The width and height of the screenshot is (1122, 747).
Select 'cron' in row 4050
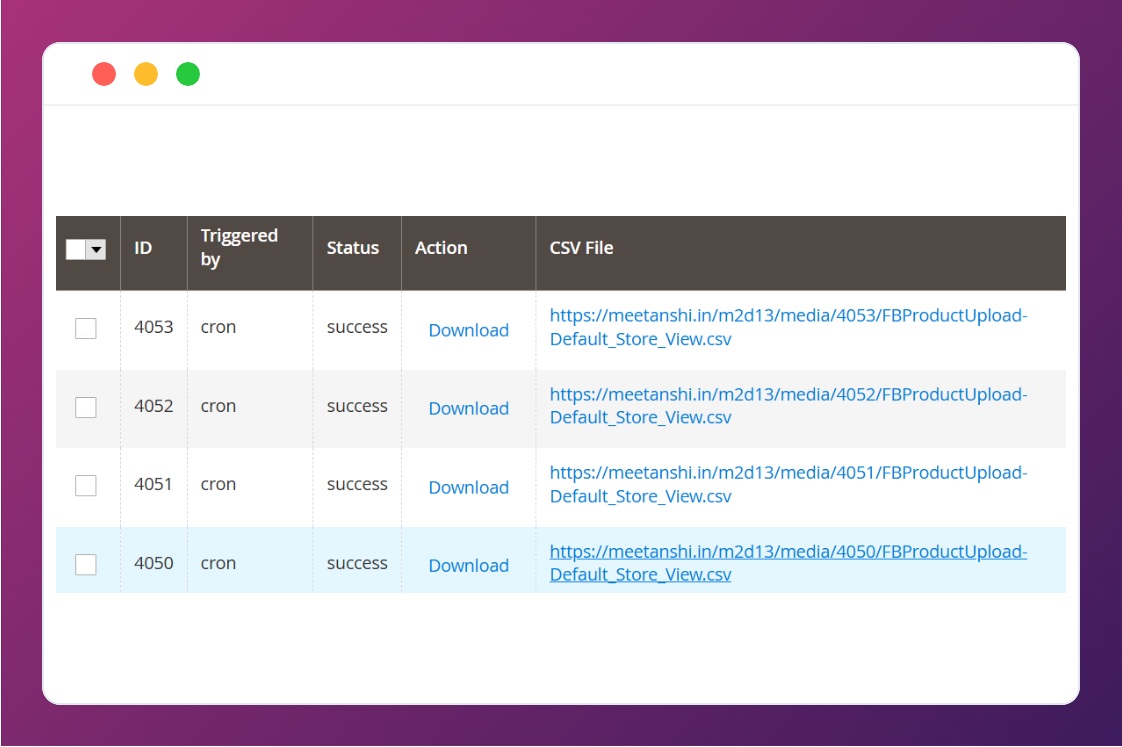[218, 564]
